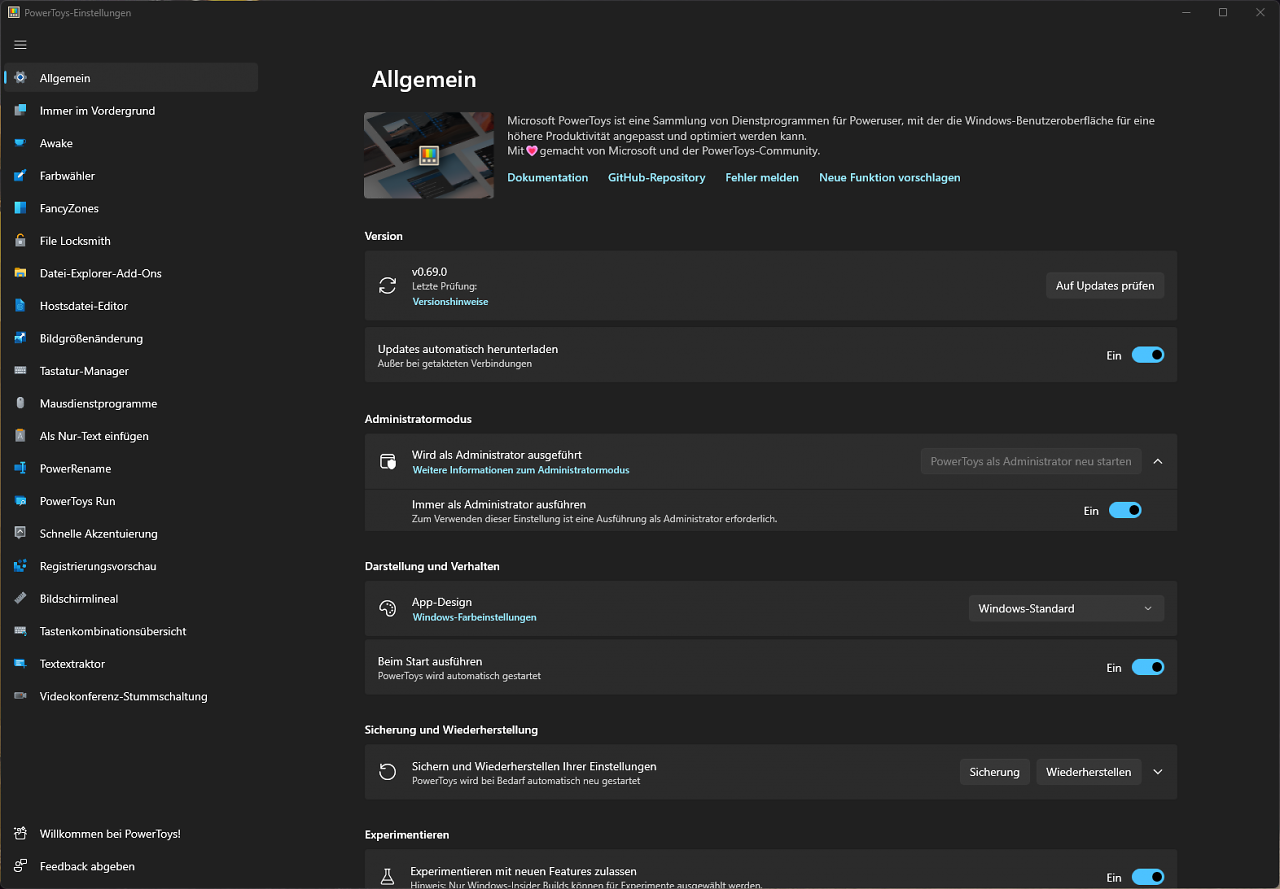This screenshot has width=1280, height=889.
Task: Click the v0.69.0 version text
Action: pos(429,271)
